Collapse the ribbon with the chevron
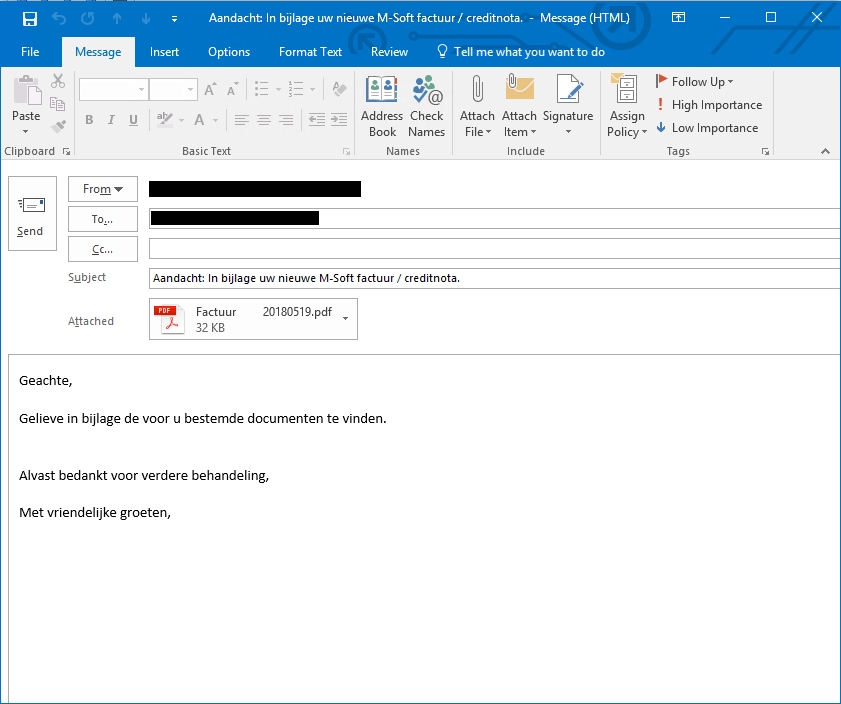Screen dimensions: 841x704 825,152
